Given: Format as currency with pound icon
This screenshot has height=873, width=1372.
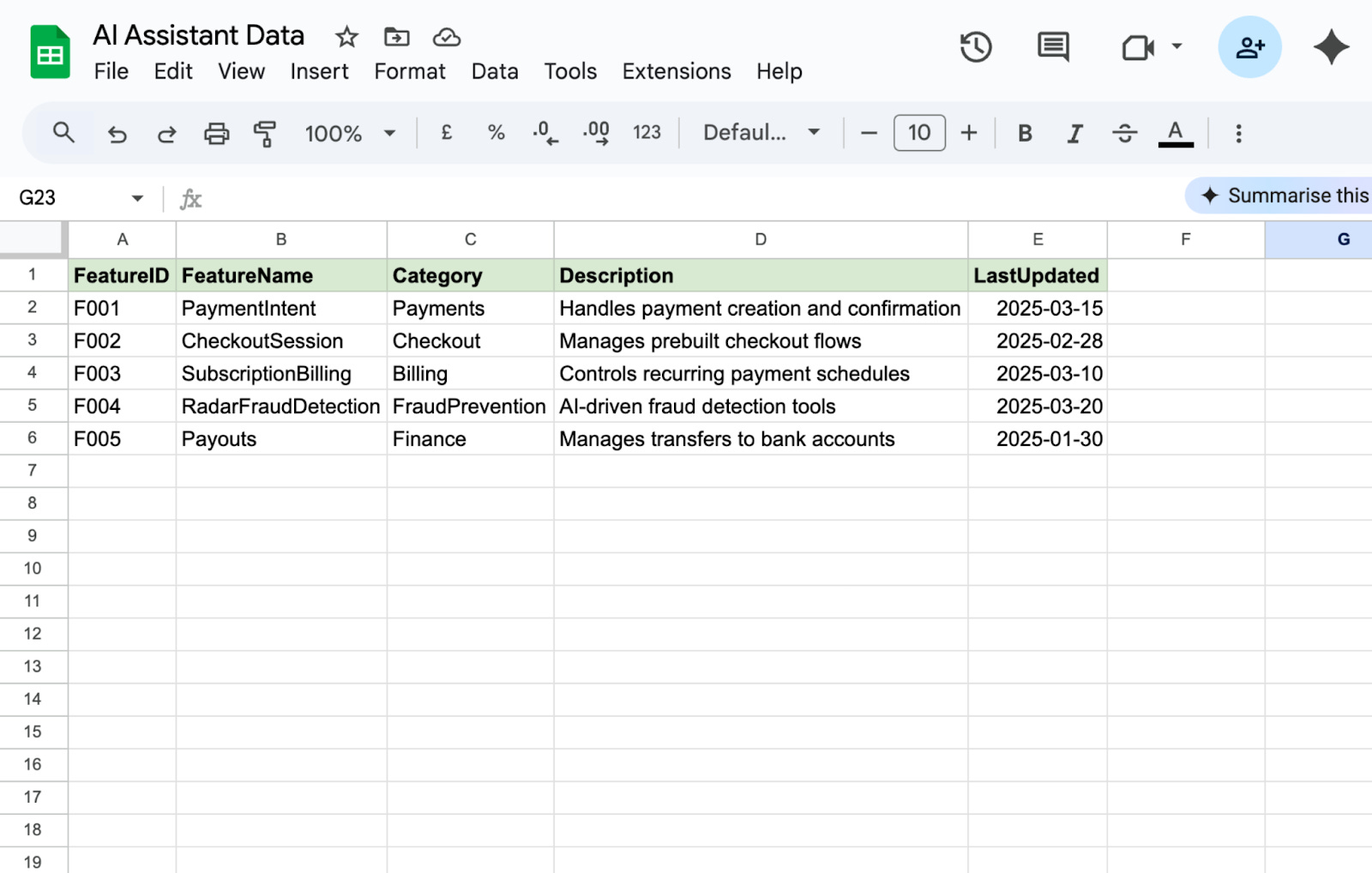Looking at the screenshot, I should coord(447,133).
